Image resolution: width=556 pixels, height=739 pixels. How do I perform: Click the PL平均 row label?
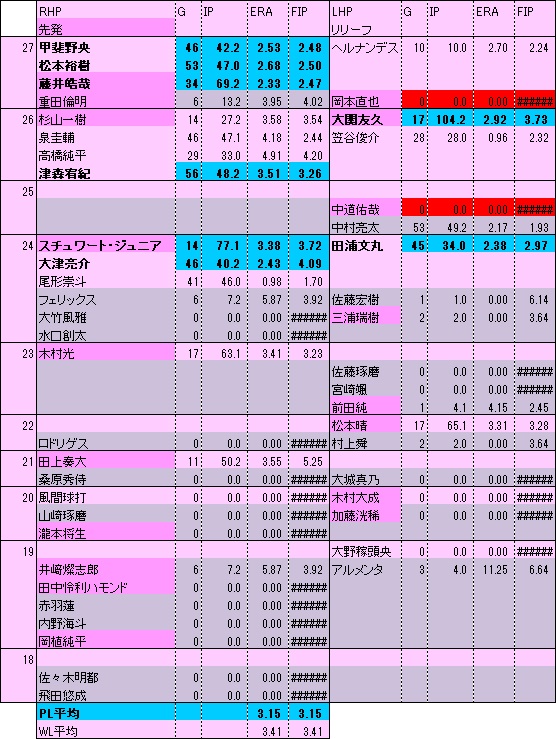(106, 713)
